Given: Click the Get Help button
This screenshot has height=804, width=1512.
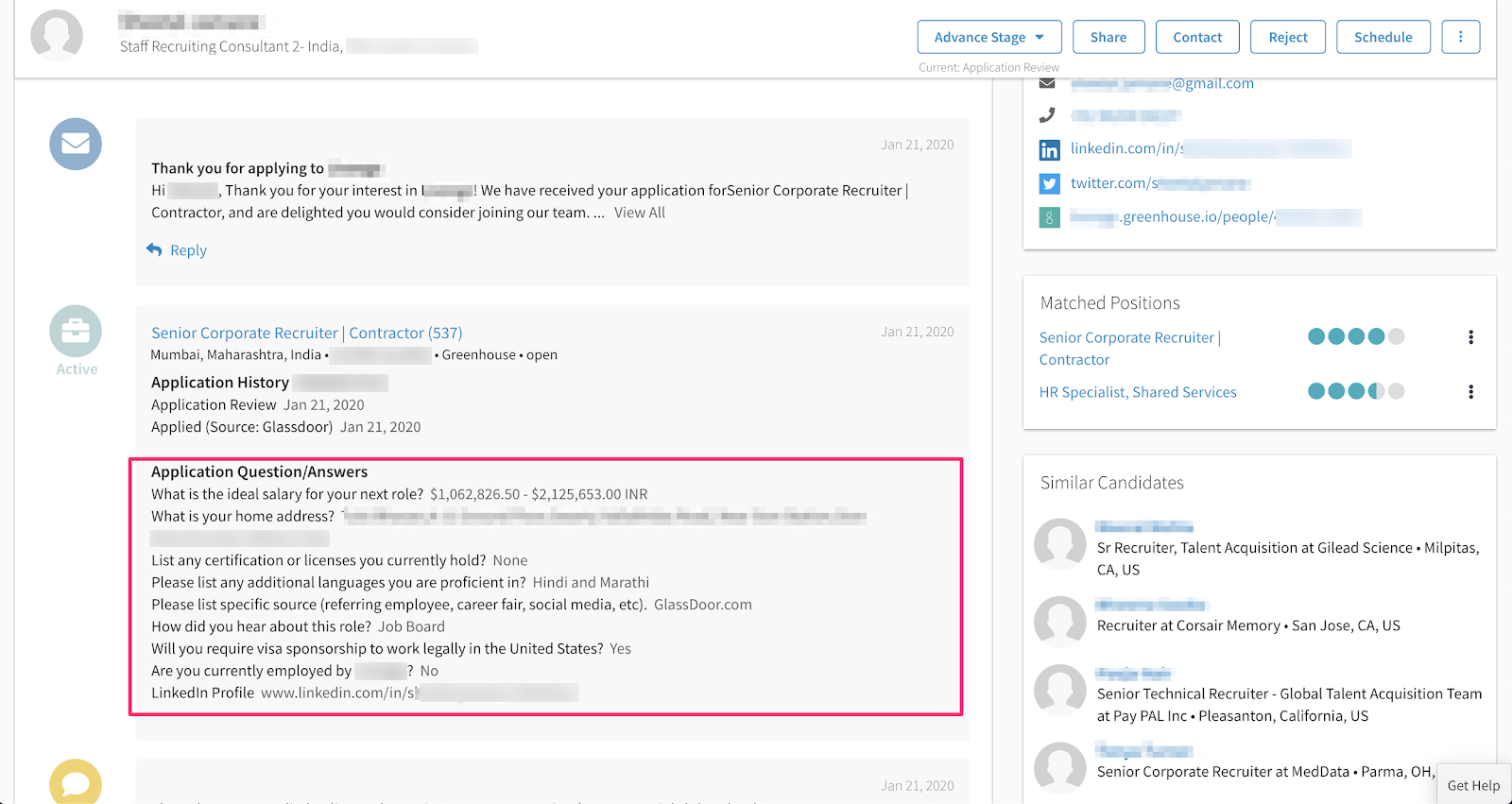Looking at the screenshot, I should point(1474,785).
